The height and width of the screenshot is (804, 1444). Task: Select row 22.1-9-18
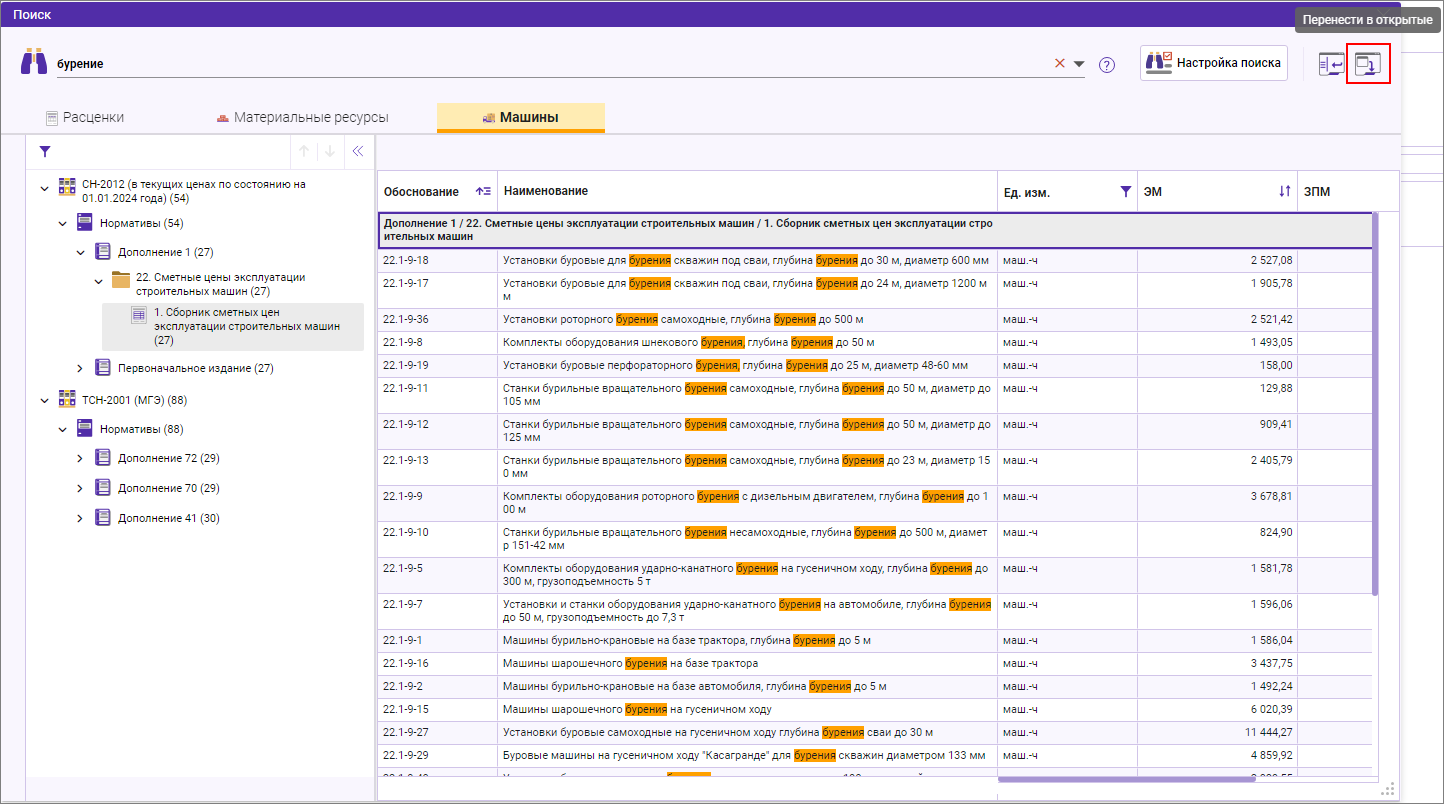coord(876,260)
